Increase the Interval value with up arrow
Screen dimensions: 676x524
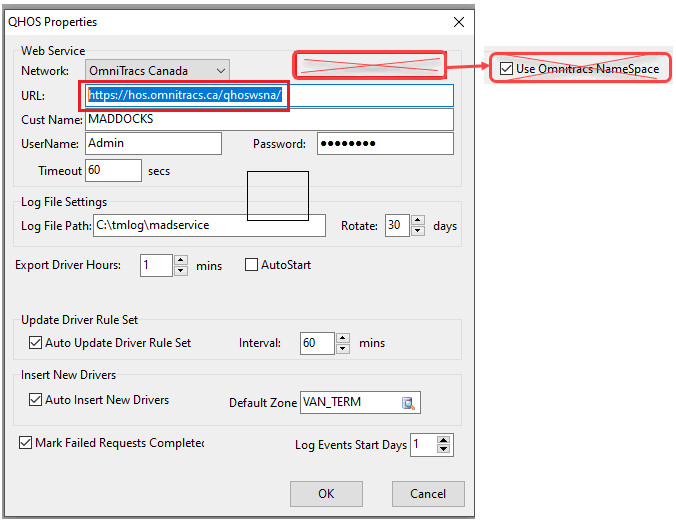[343, 338]
